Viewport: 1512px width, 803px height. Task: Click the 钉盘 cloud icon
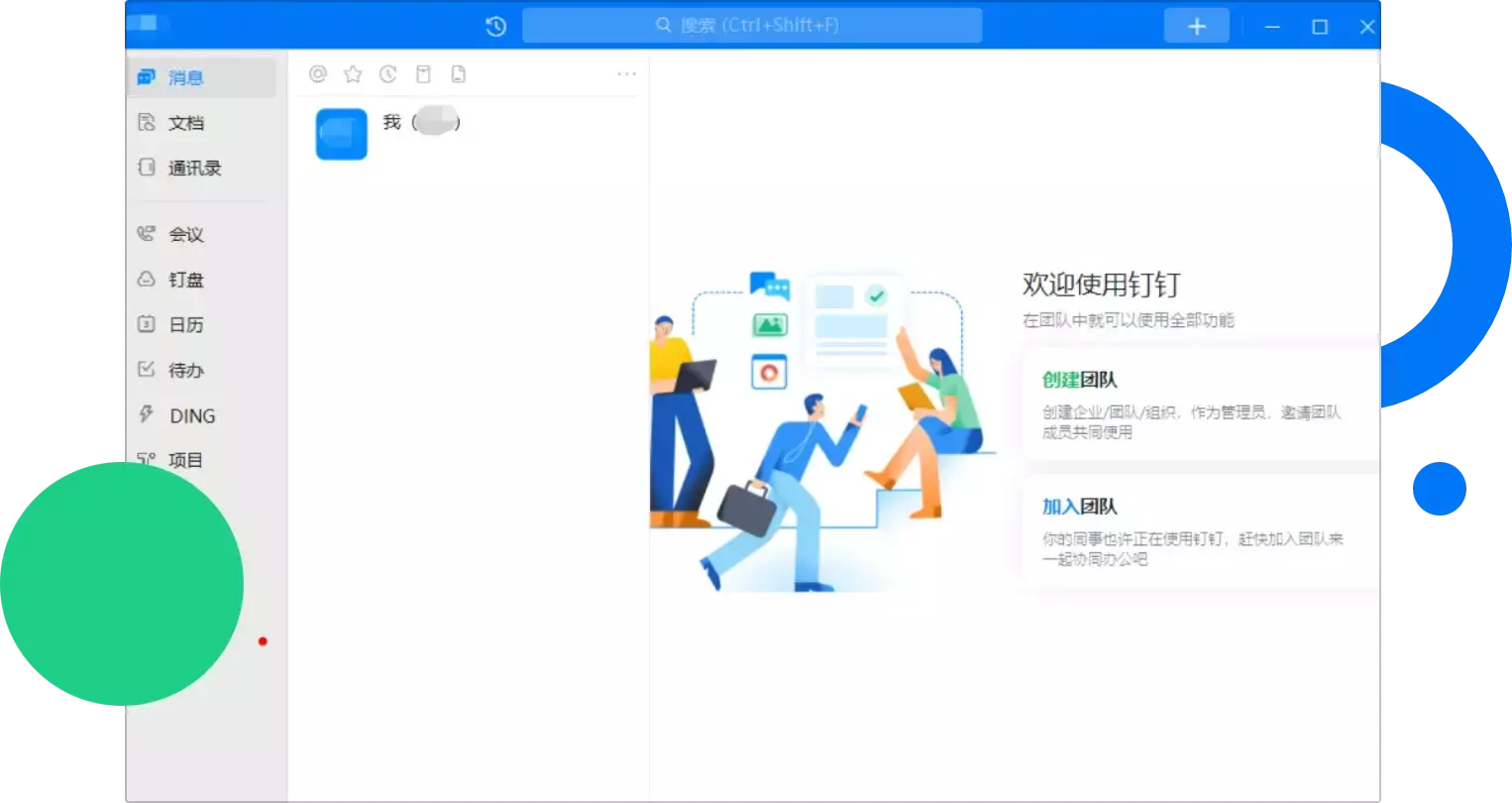click(147, 280)
